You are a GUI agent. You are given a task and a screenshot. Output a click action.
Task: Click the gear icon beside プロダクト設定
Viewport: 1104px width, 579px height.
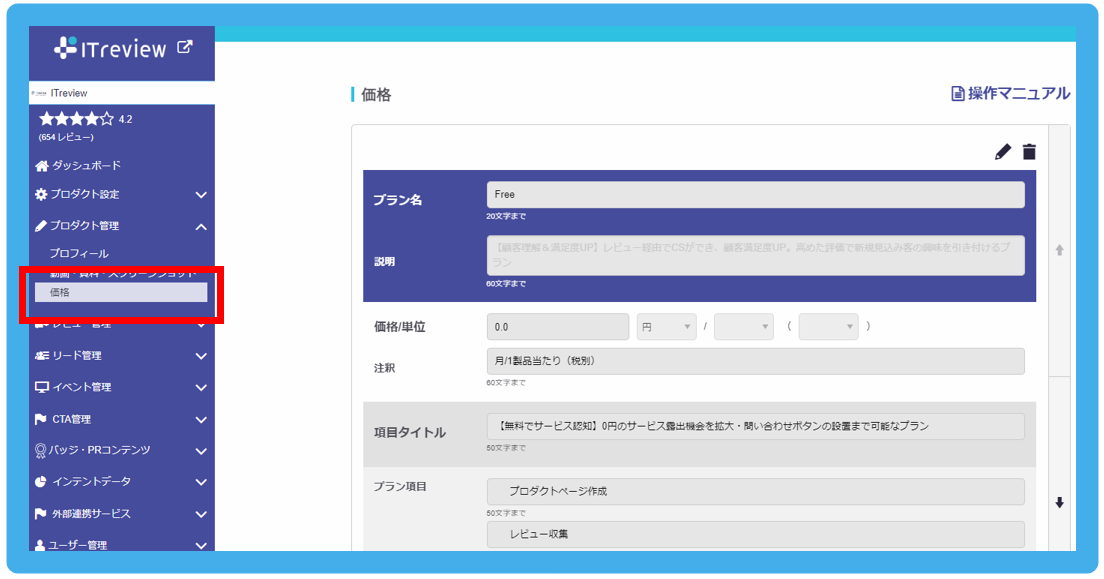click(42, 195)
